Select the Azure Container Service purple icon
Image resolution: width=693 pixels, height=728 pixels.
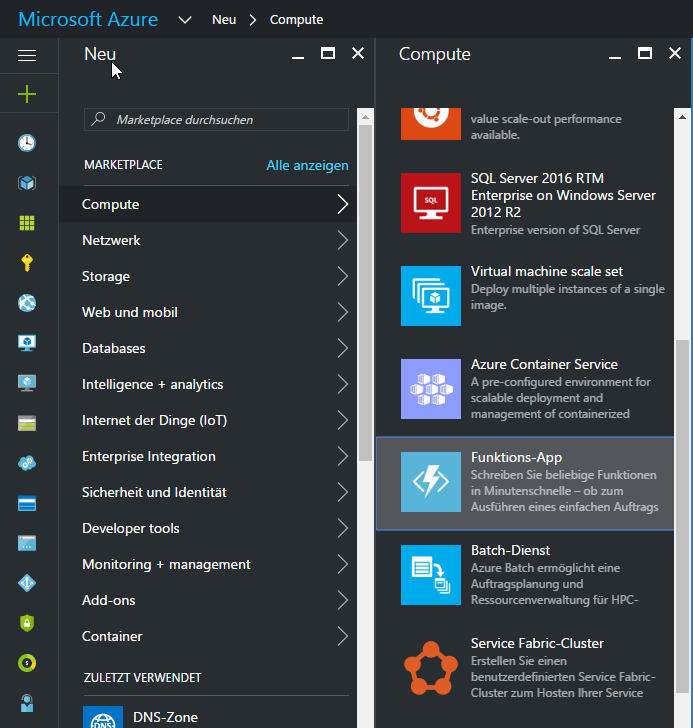coord(431,389)
